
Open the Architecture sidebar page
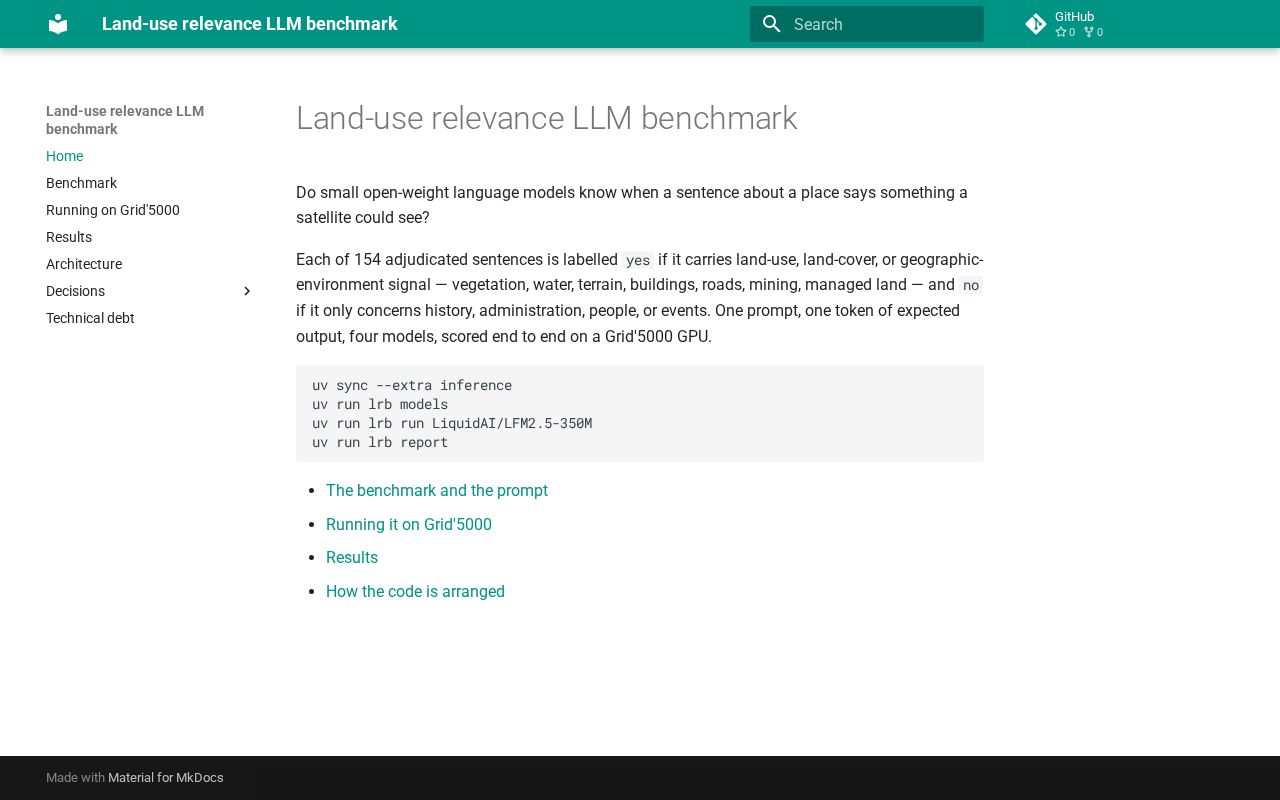(84, 264)
